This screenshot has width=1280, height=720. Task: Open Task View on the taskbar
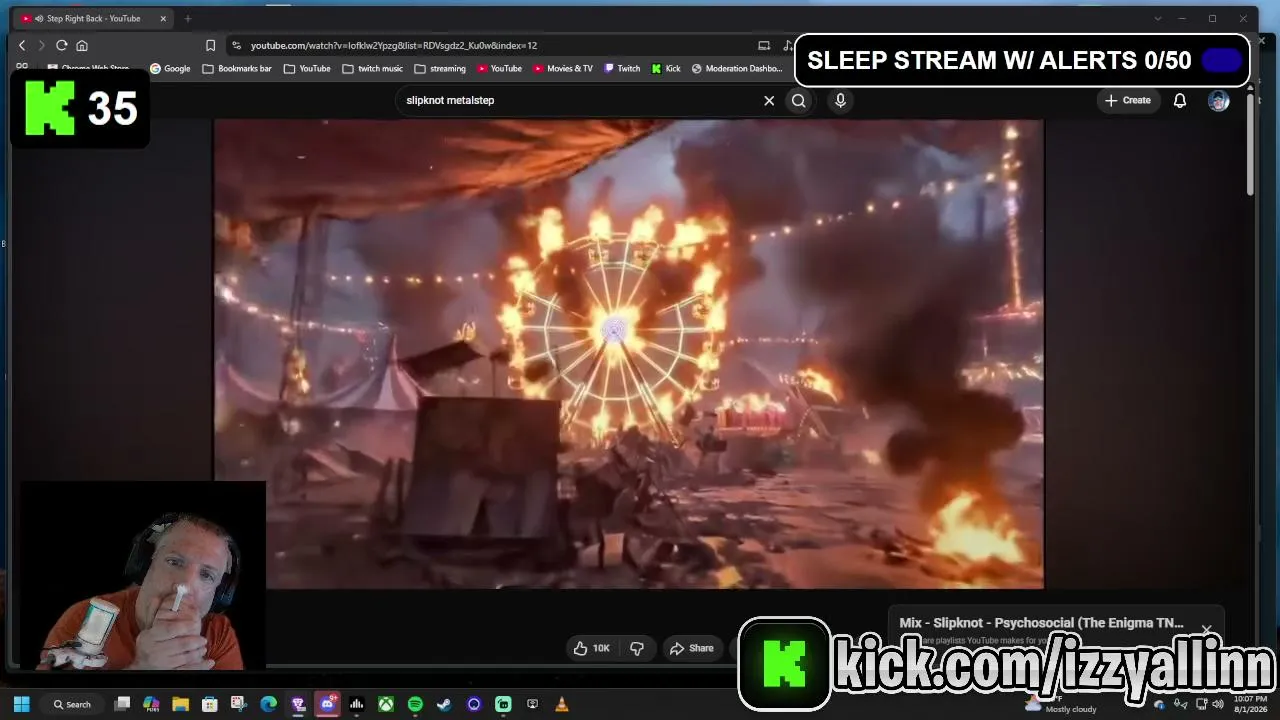coord(122,704)
